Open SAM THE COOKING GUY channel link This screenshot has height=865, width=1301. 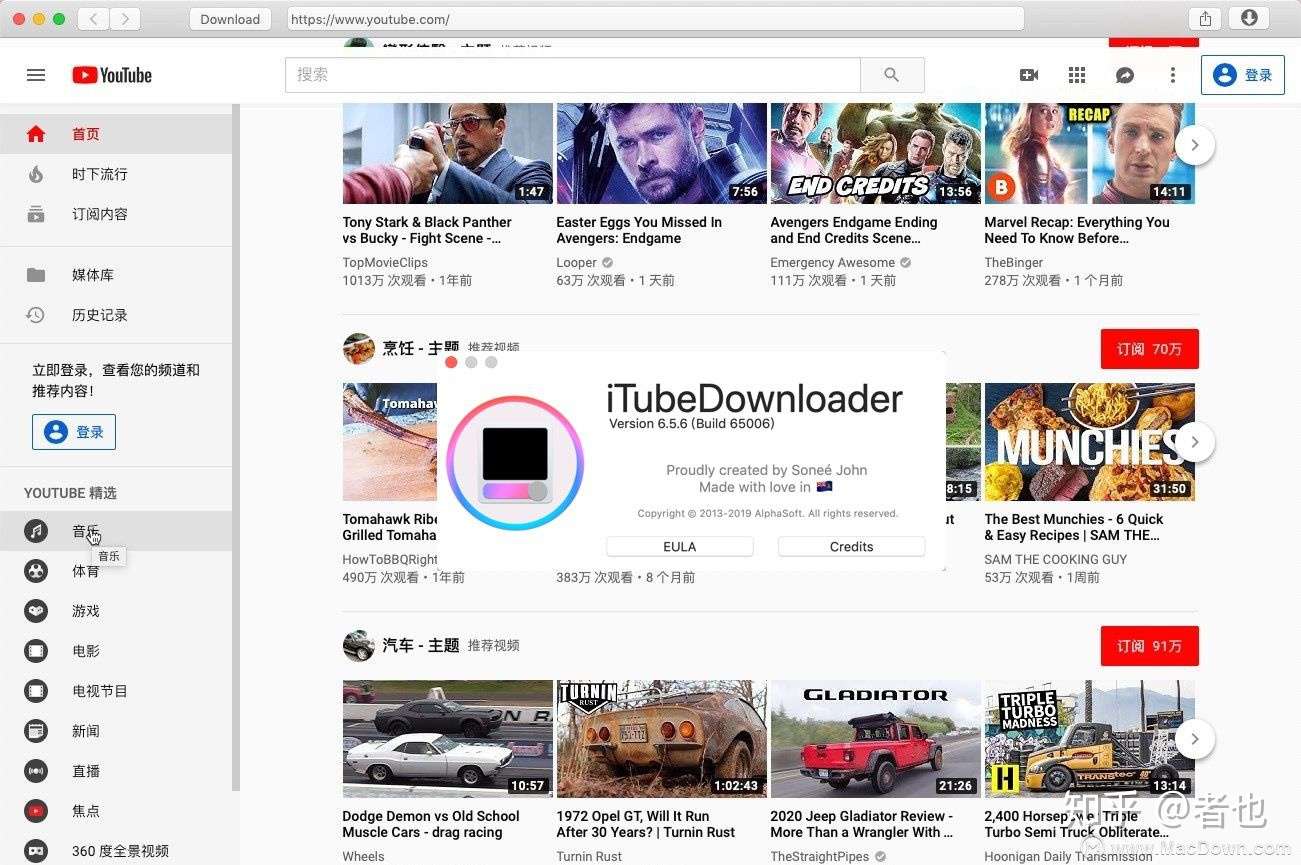(1056, 560)
